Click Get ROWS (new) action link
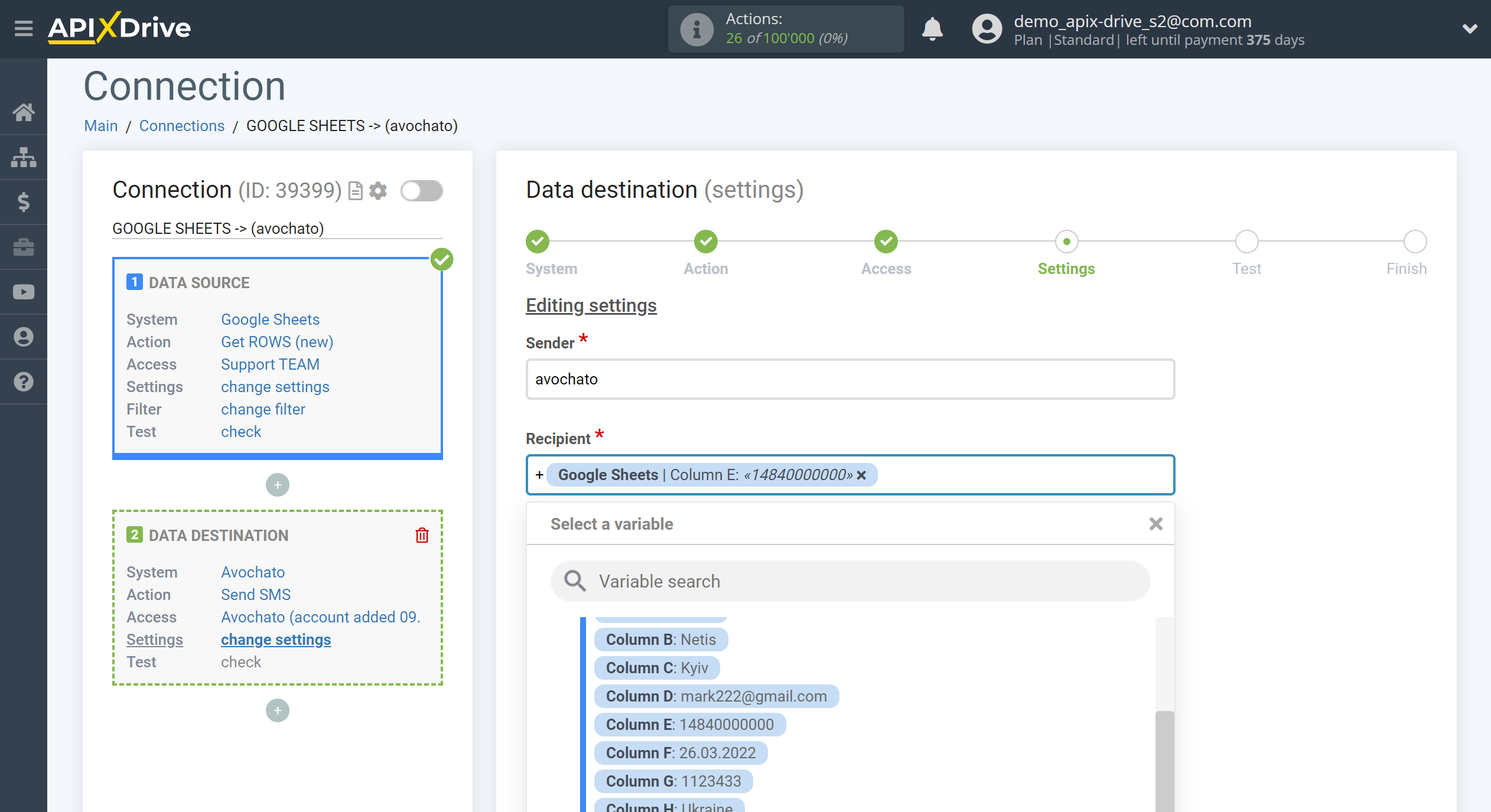Image resolution: width=1491 pixels, height=812 pixels. (x=277, y=342)
